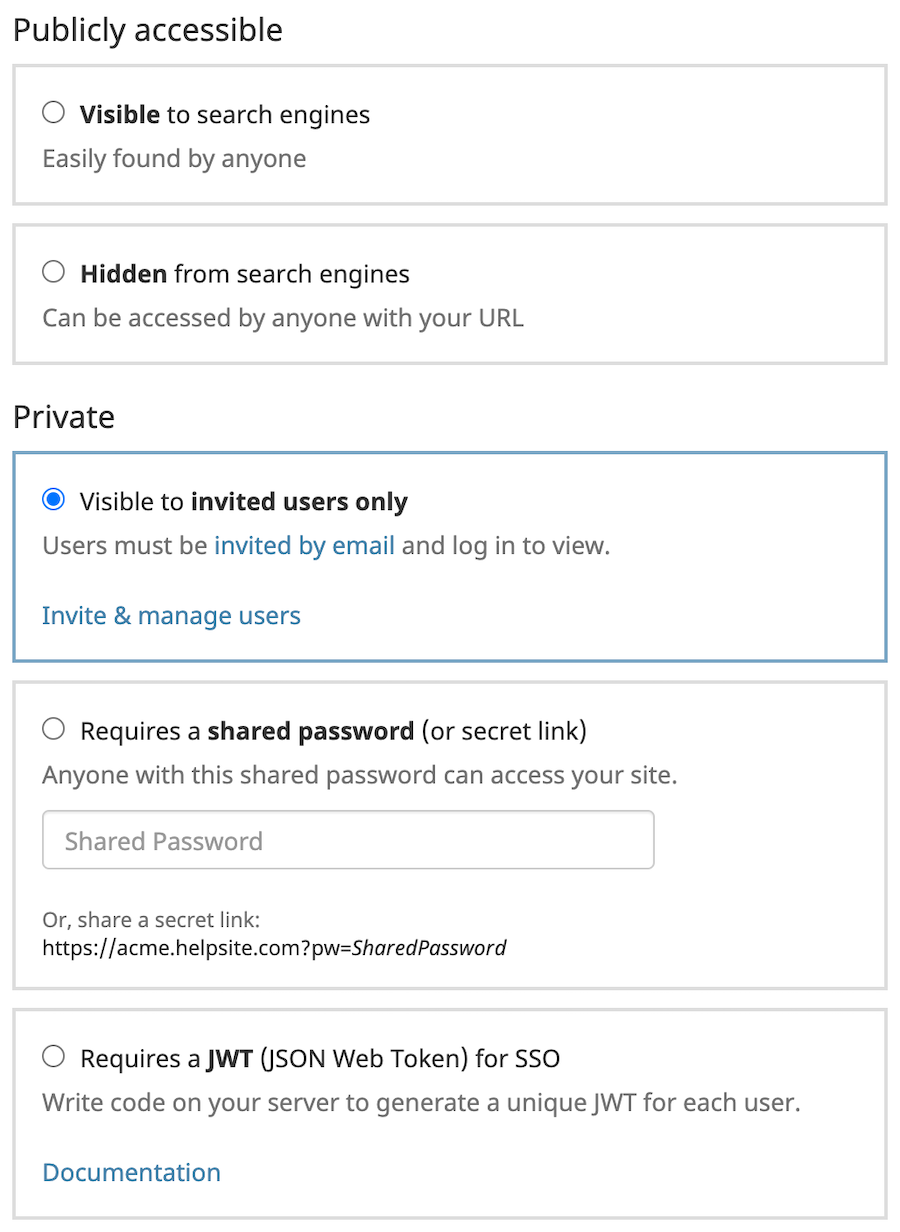
Task: Select the Visible to search engines radio button
Action: click(53, 113)
